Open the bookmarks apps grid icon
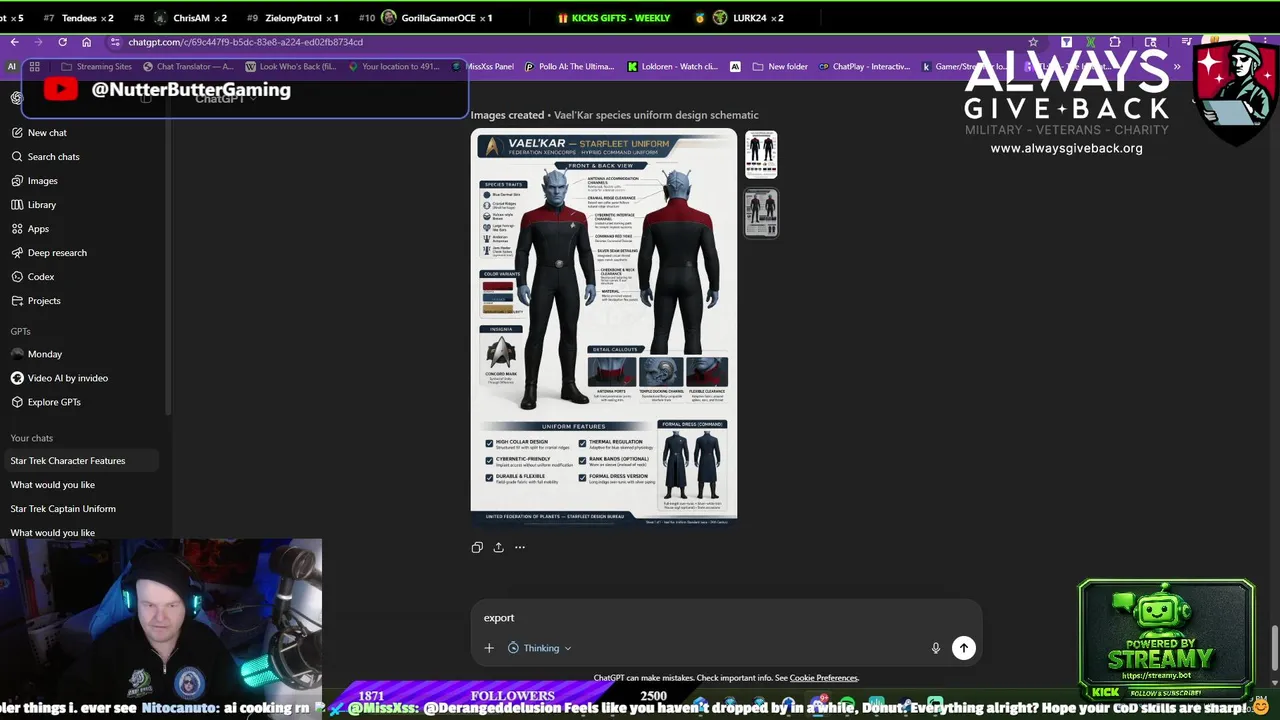The height and width of the screenshot is (720, 1280). 34,66
